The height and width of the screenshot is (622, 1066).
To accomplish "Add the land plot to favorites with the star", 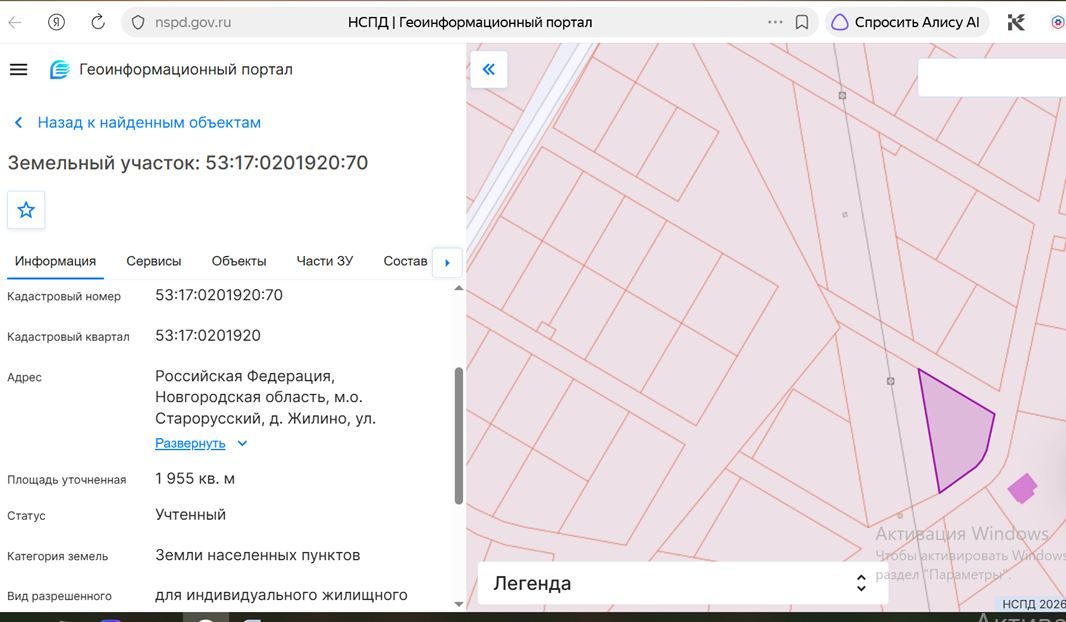I will 26,210.
